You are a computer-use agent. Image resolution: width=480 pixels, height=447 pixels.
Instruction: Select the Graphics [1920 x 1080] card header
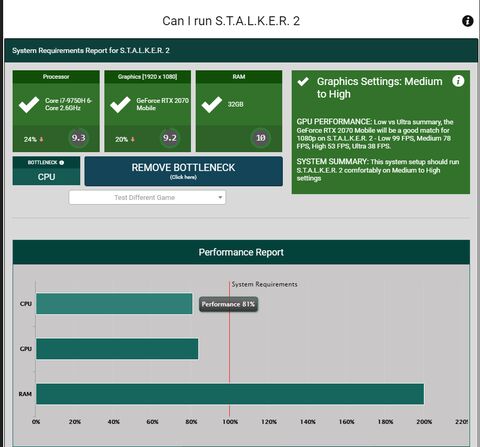click(147, 77)
